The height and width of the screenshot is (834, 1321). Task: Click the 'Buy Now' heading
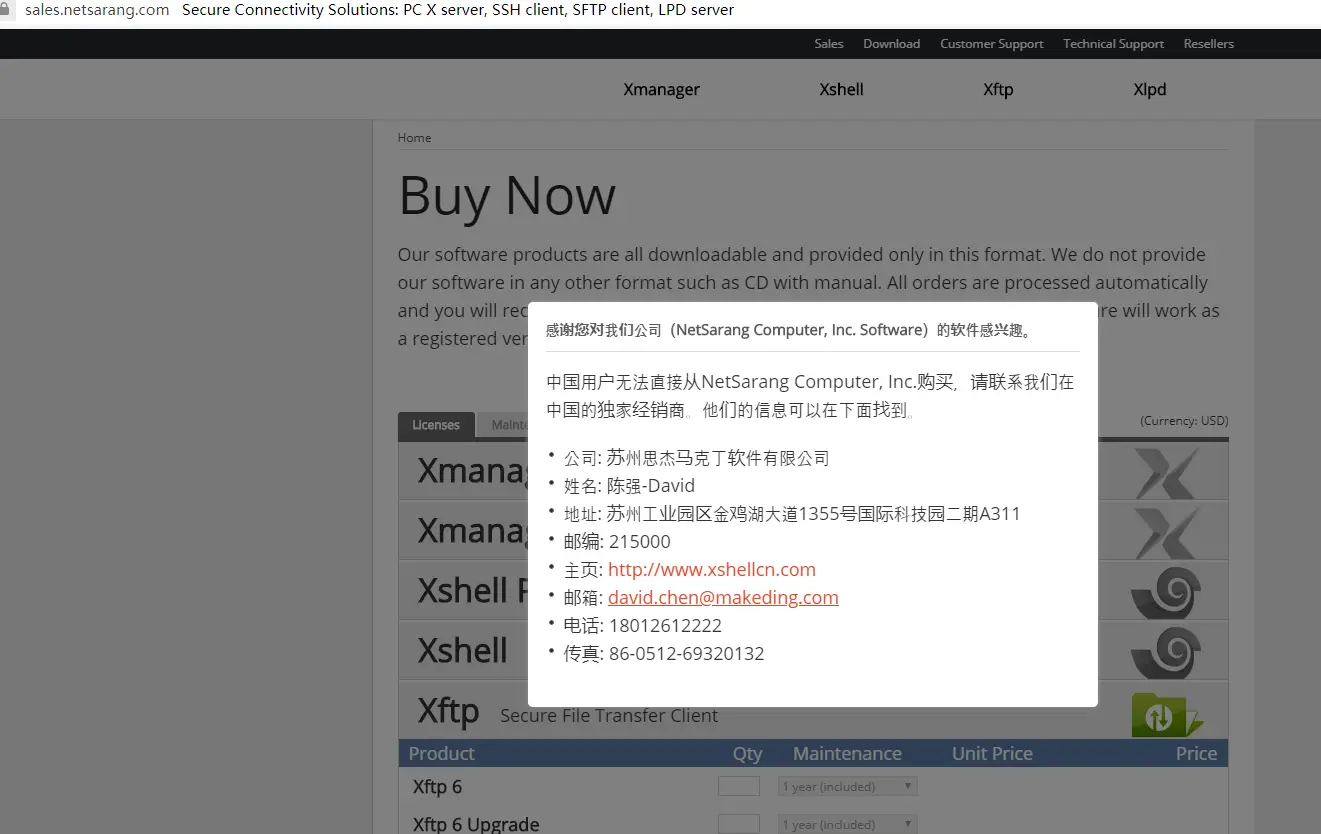pos(507,196)
